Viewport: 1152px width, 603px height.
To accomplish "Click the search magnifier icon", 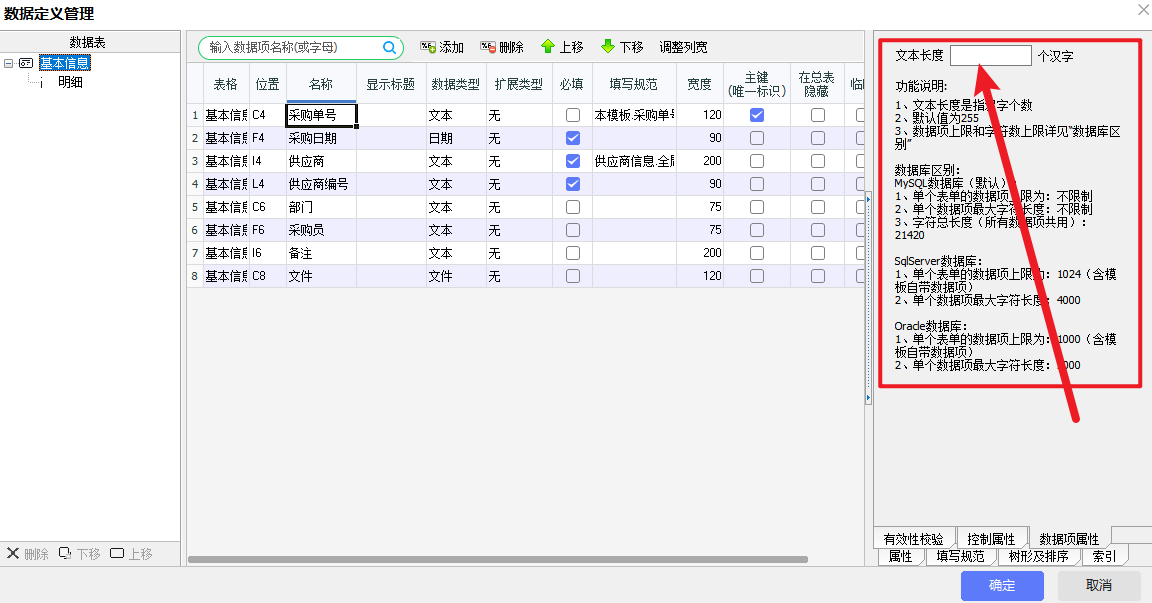I will pyautogui.click(x=389, y=48).
